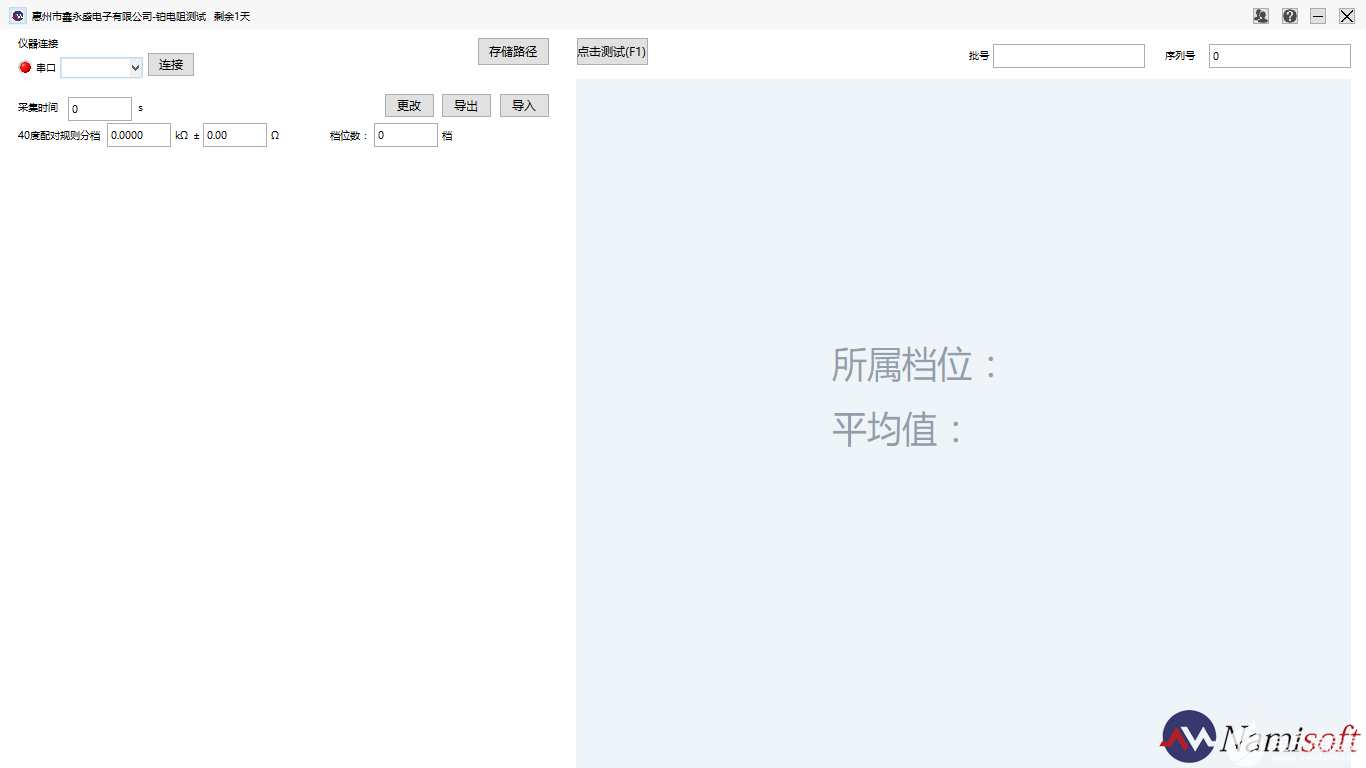Click the ± tolerance Ω input field
This screenshot has width=1366, height=768.
click(235, 135)
